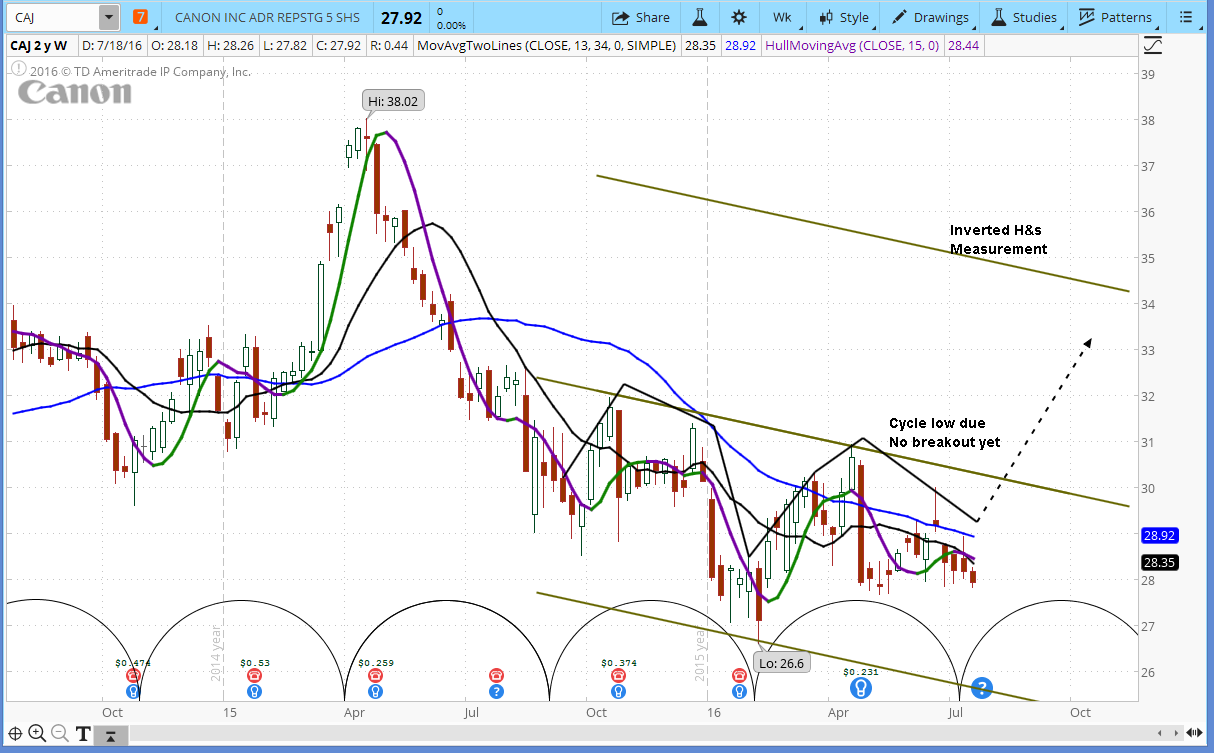Screen dimensions: 1214x753
Task: Click the black 28.35 price axis label
Action: (1160, 562)
